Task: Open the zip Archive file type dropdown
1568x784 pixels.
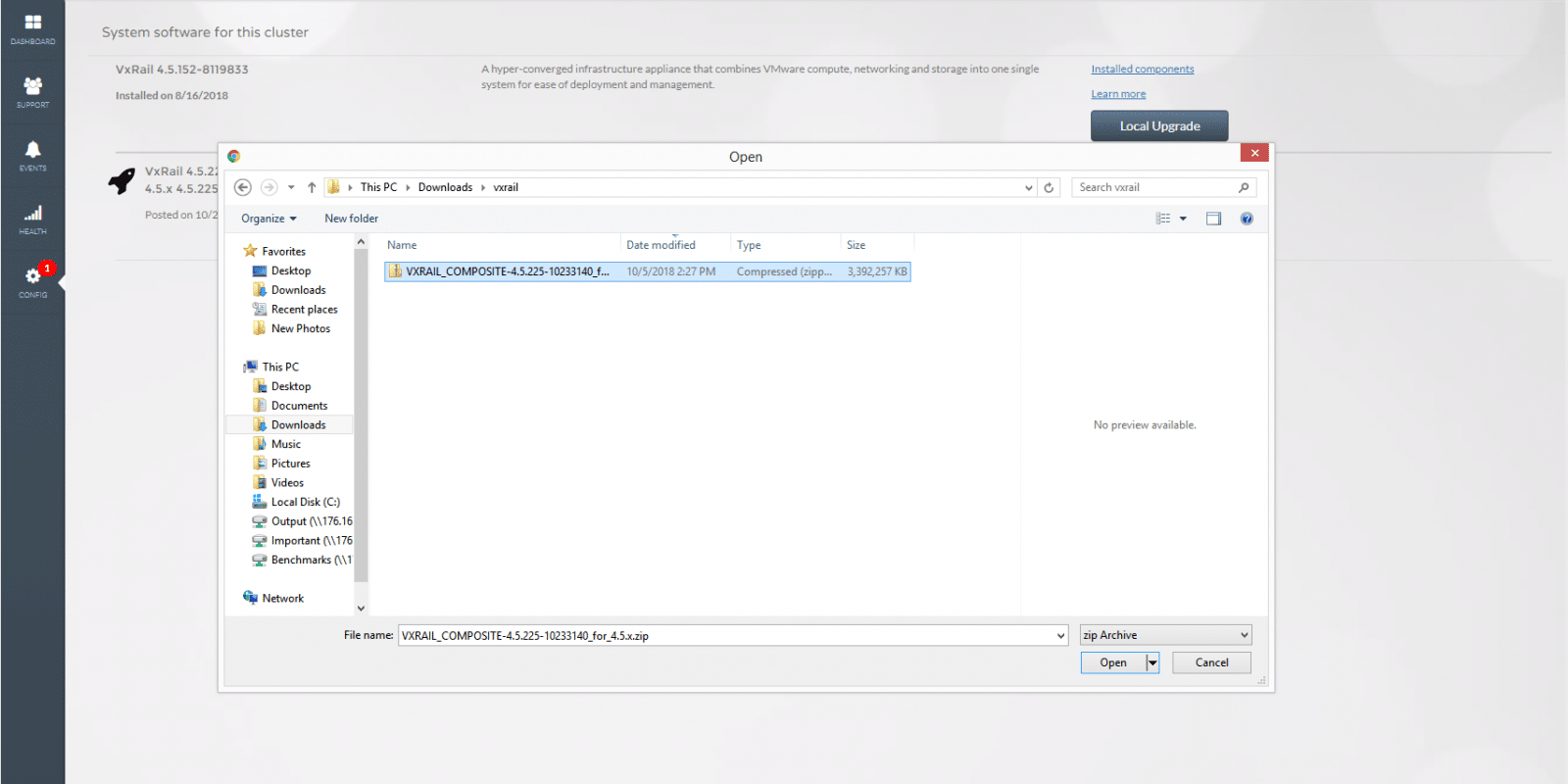Action: point(1165,635)
